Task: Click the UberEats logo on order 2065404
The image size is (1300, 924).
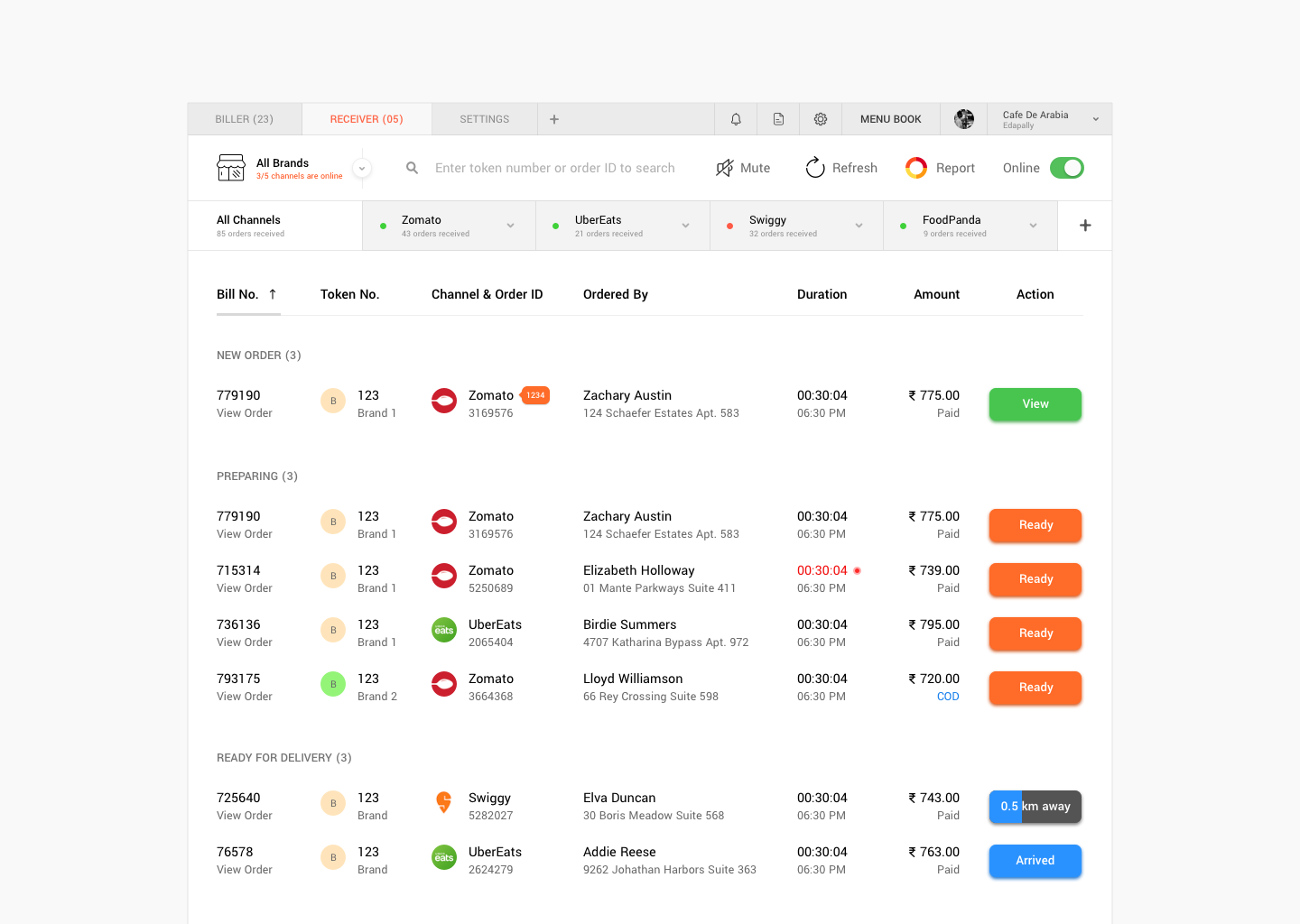Action: pos(444,630)
